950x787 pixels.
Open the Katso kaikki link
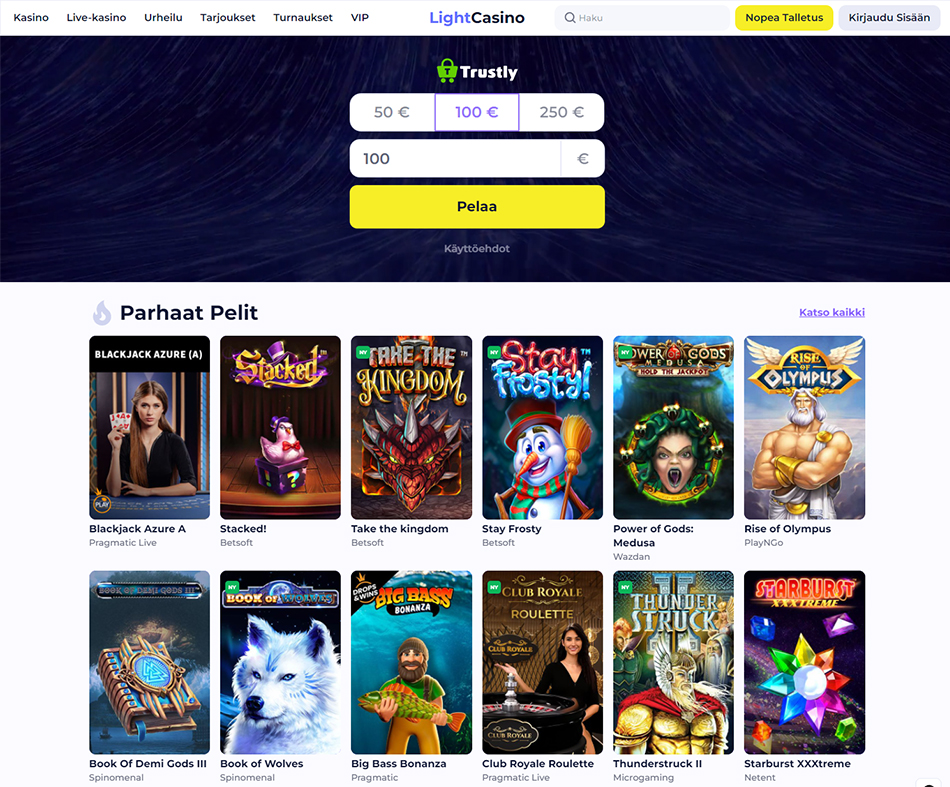click(832, 312)
